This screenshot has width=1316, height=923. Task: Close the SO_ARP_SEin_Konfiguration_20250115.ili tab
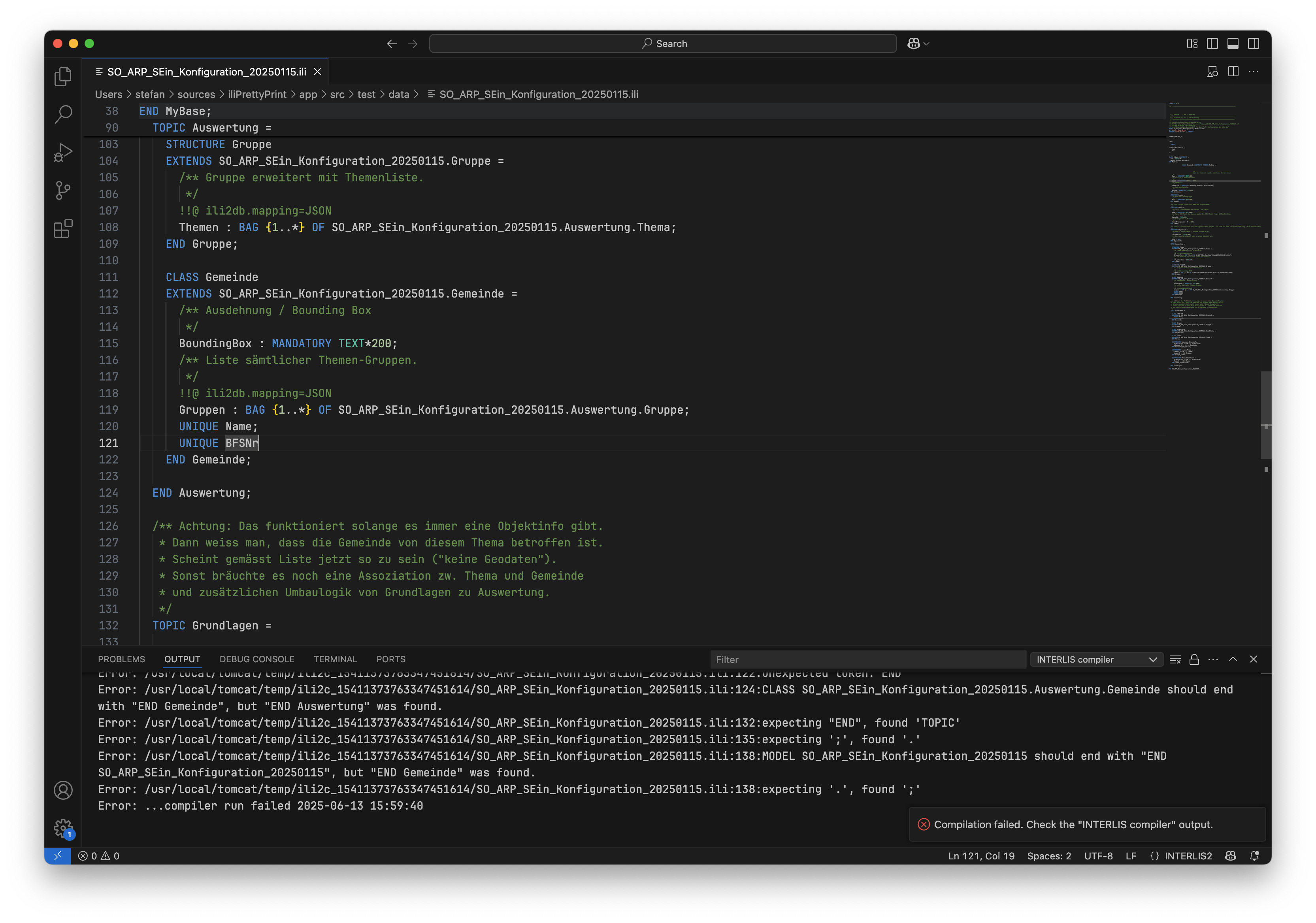[x=317, y=72]
